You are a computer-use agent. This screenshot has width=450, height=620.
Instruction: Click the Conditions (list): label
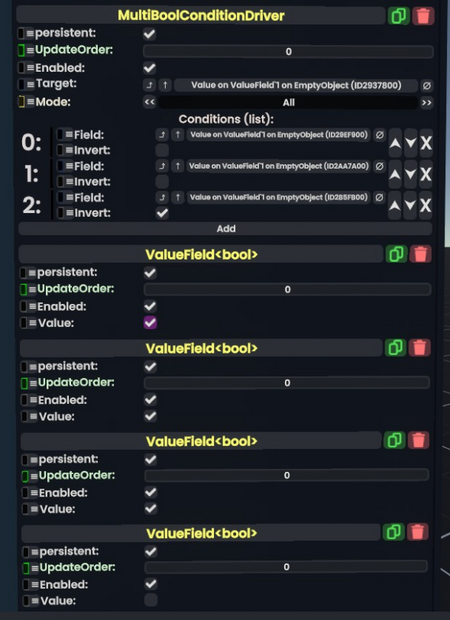click(226, 119)
